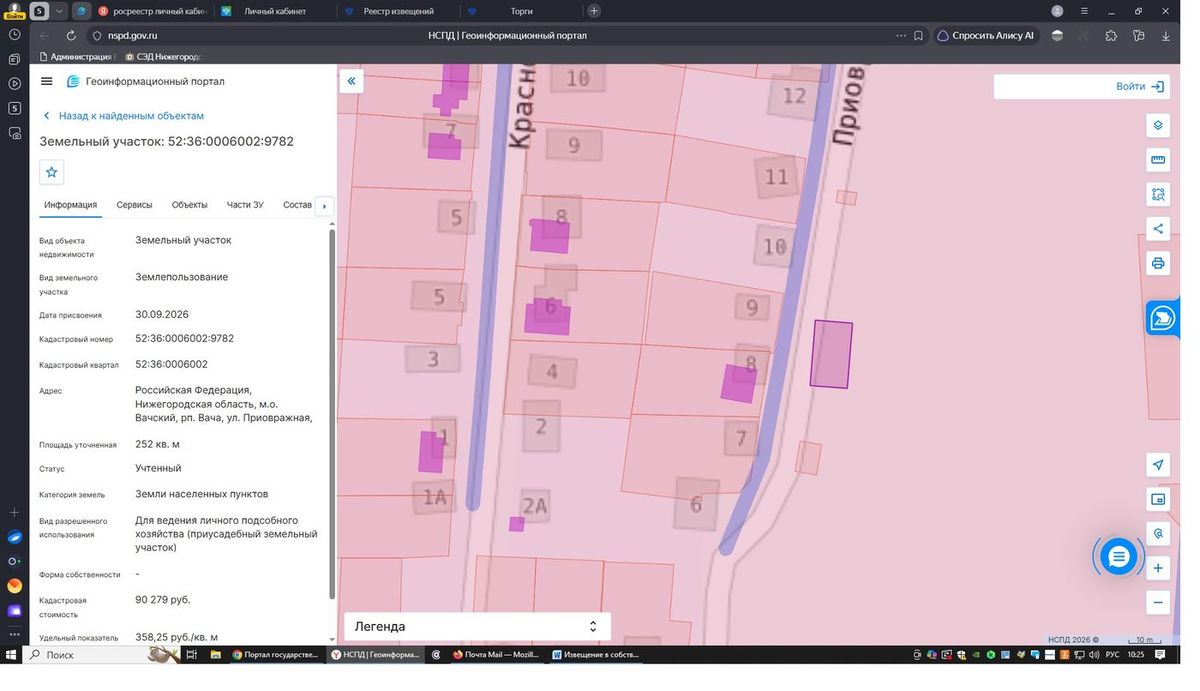Toggle the mini-map overview button
Screen dimensions: 1200x691
point(1158,499)
